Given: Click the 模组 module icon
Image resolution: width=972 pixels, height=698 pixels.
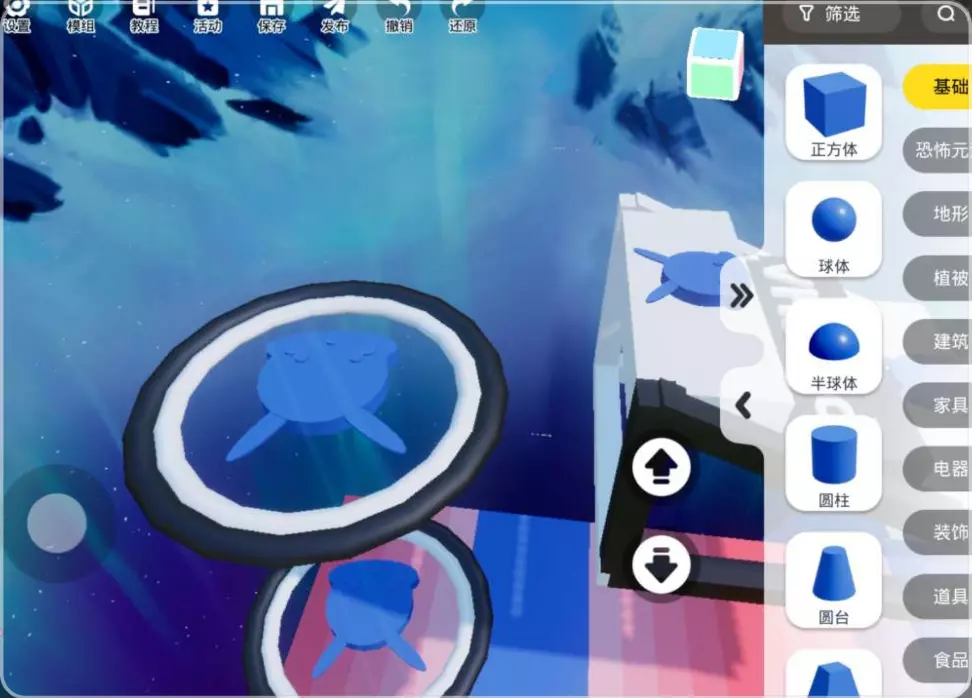Looking at the screenshot, I should click(80, 14).
